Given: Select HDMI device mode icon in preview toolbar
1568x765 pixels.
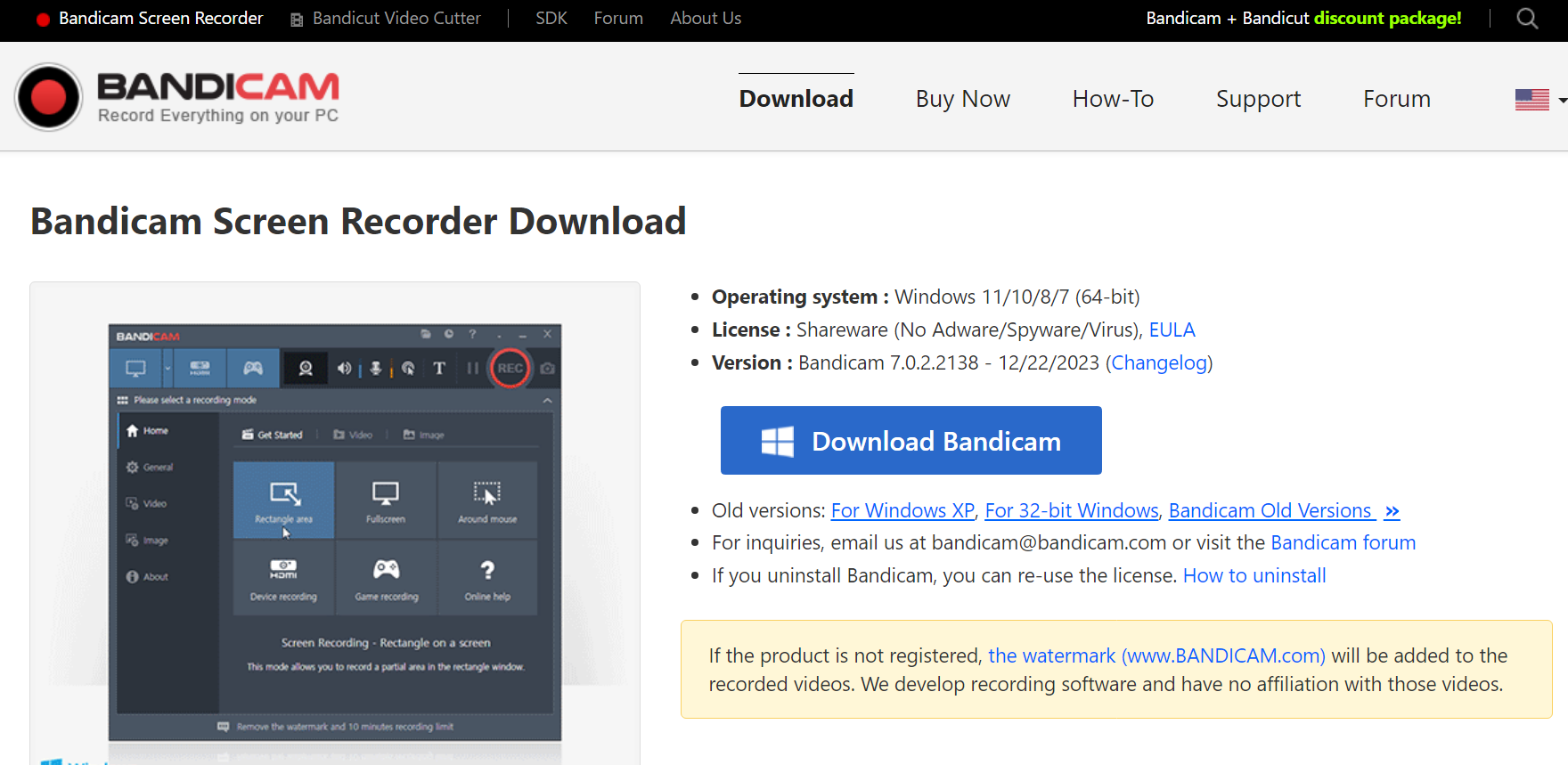Looking at the screenshot, I should click(x=200, y=368).
